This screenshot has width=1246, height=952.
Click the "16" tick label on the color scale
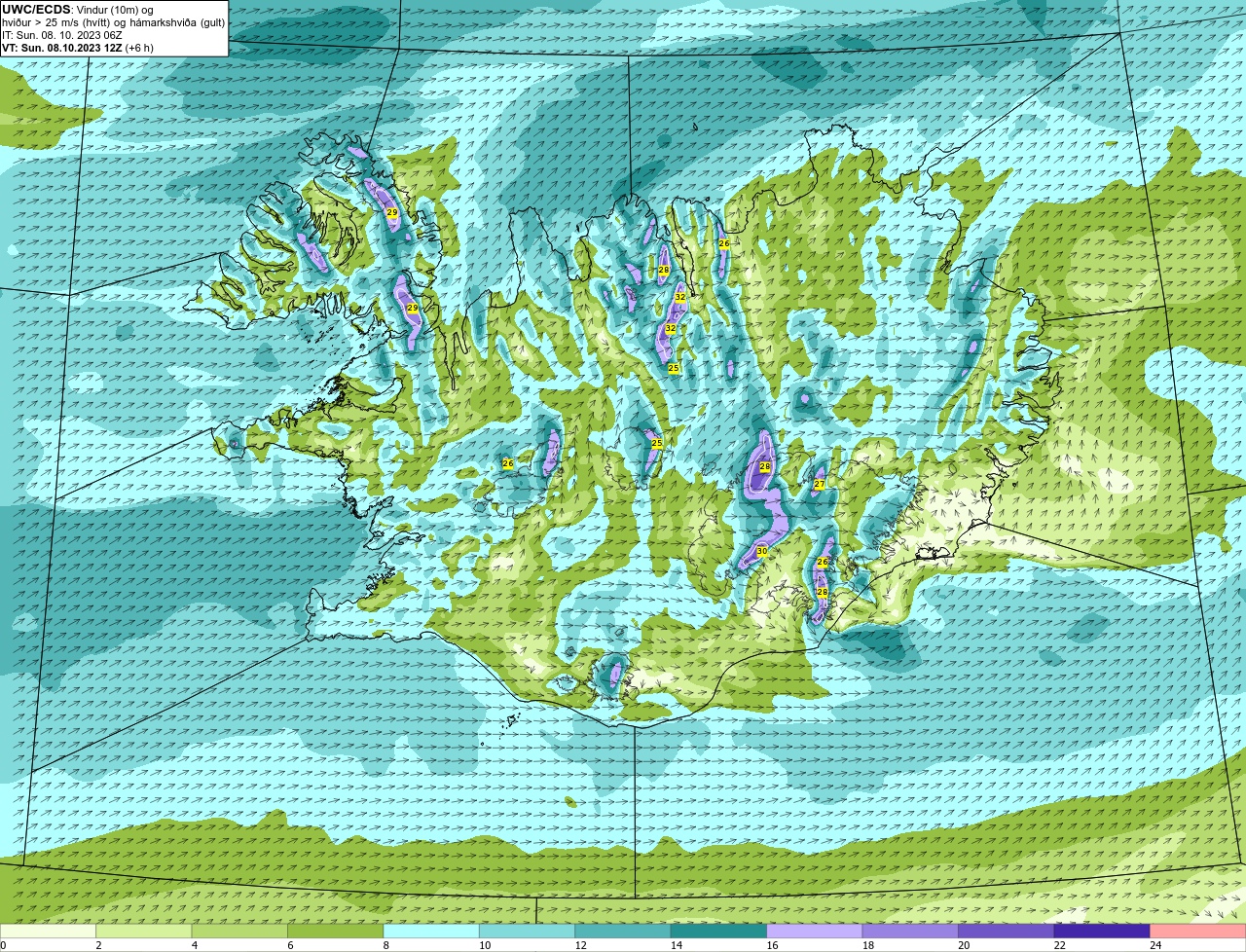[x=772, y=945]
